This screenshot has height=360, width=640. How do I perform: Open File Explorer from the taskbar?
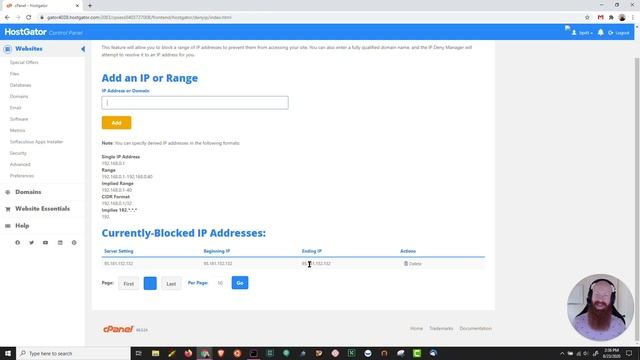click(156, 353)
